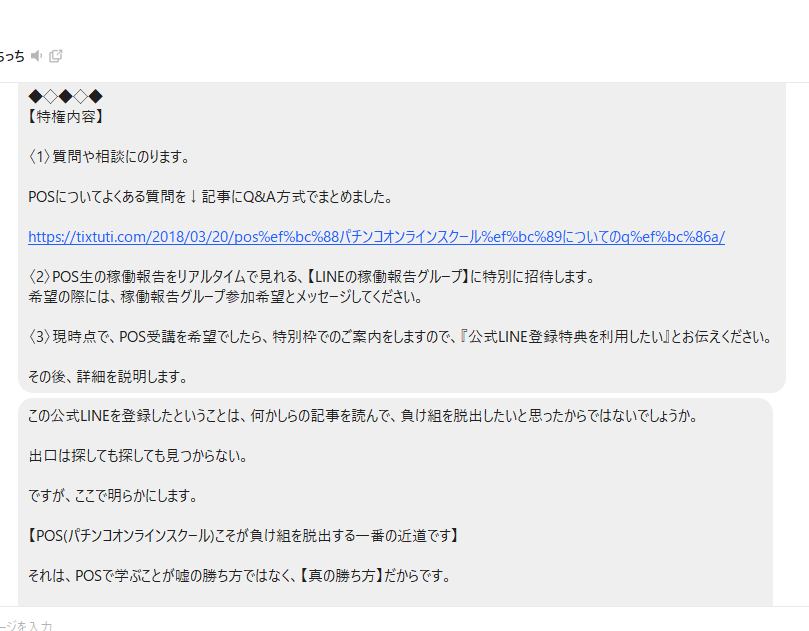The width and height of the screenshot is (809, 631).
Task: Click the line ですが、ここで明らかにします。
Action: tap(113, 496)
